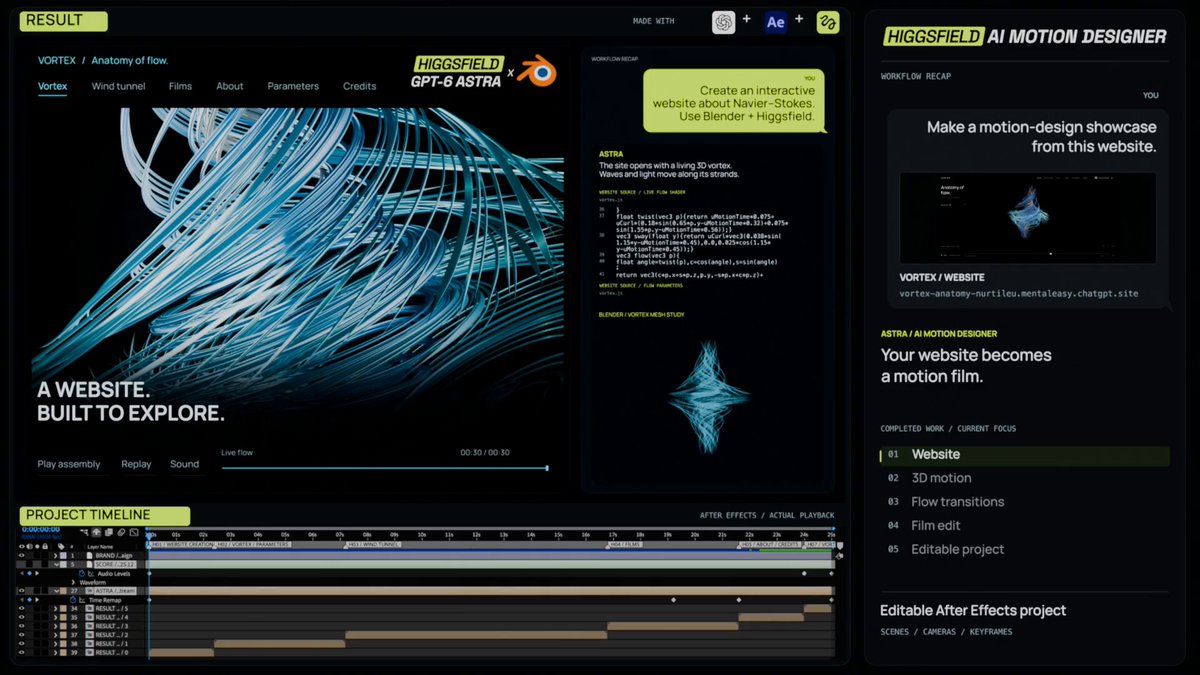
Task: Click the Replay button
Action: pyautogui.click(x=136, y=464)
